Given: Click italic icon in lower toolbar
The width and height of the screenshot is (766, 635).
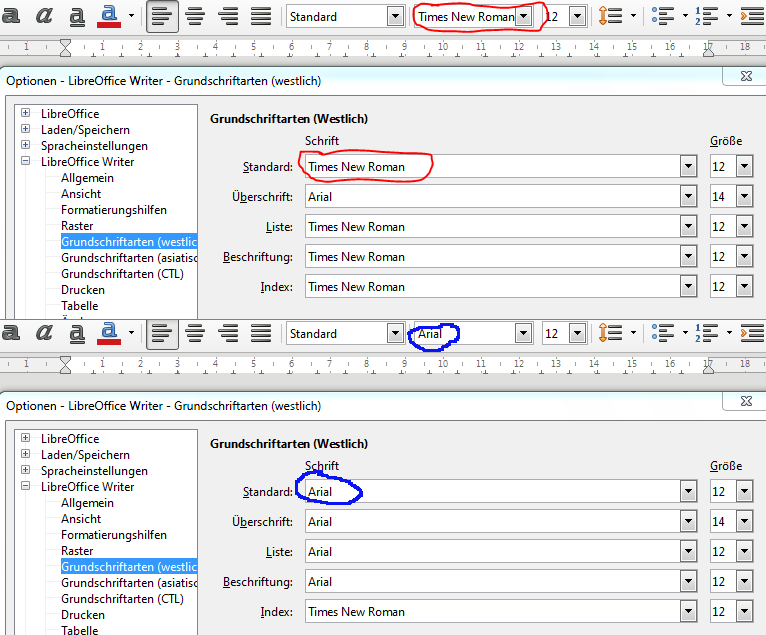Looking at the screenshot, I should [x=44, y=333].
